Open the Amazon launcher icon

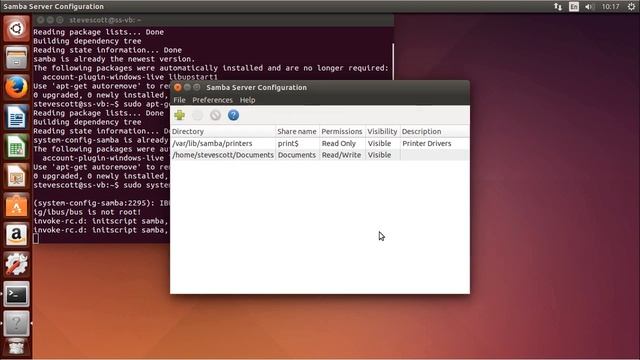tap(16, 235)
